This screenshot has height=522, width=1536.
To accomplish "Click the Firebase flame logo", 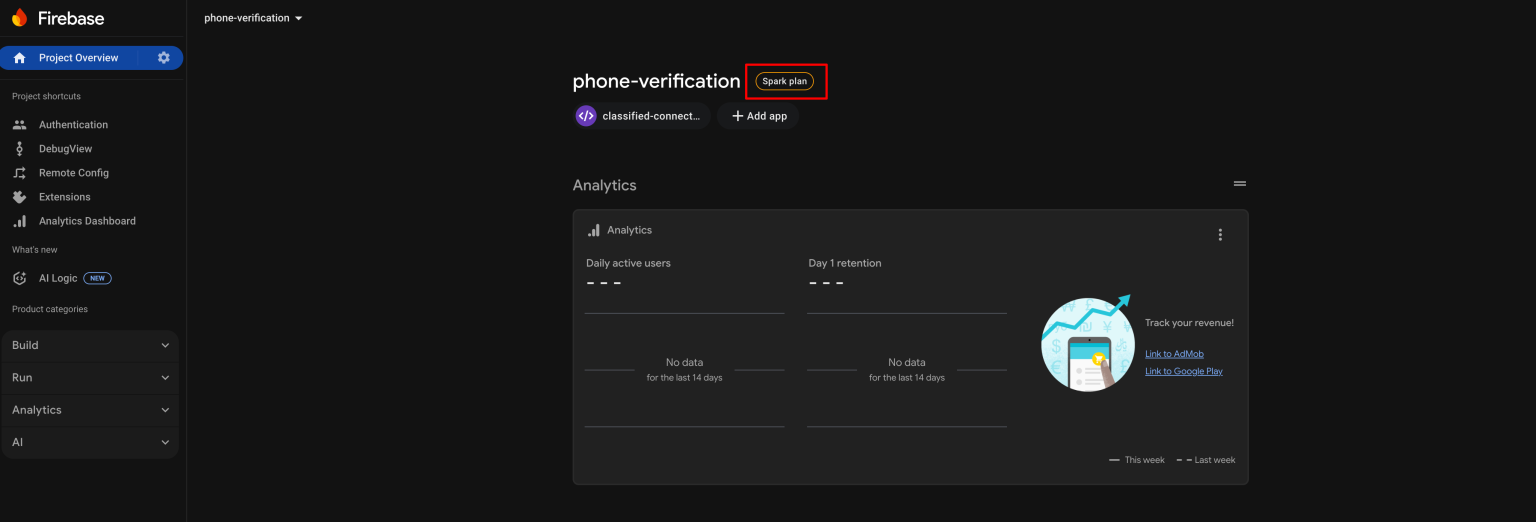I will (20, 18).
